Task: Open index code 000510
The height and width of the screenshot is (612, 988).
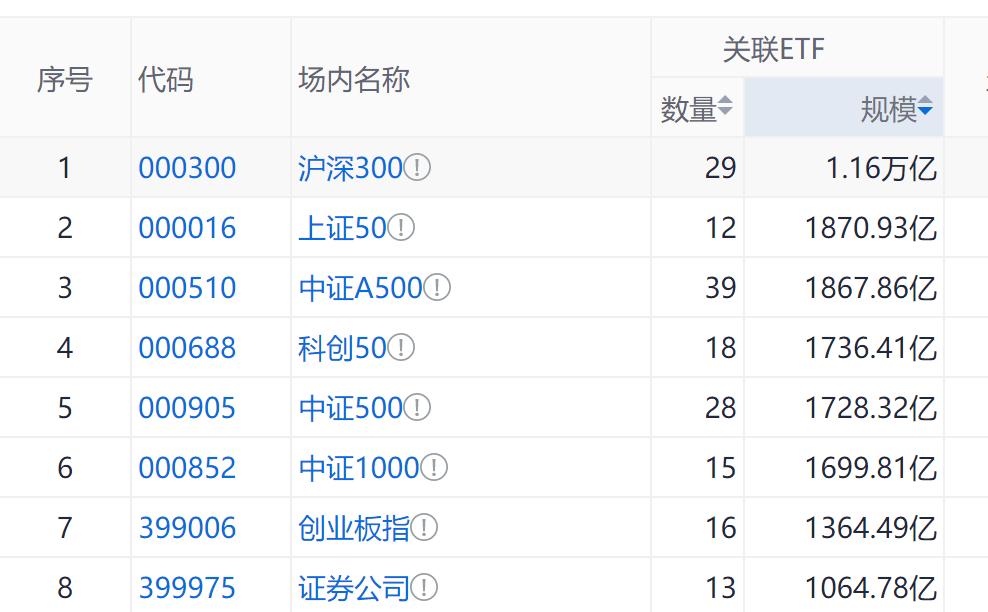Action: click(187, 287)
